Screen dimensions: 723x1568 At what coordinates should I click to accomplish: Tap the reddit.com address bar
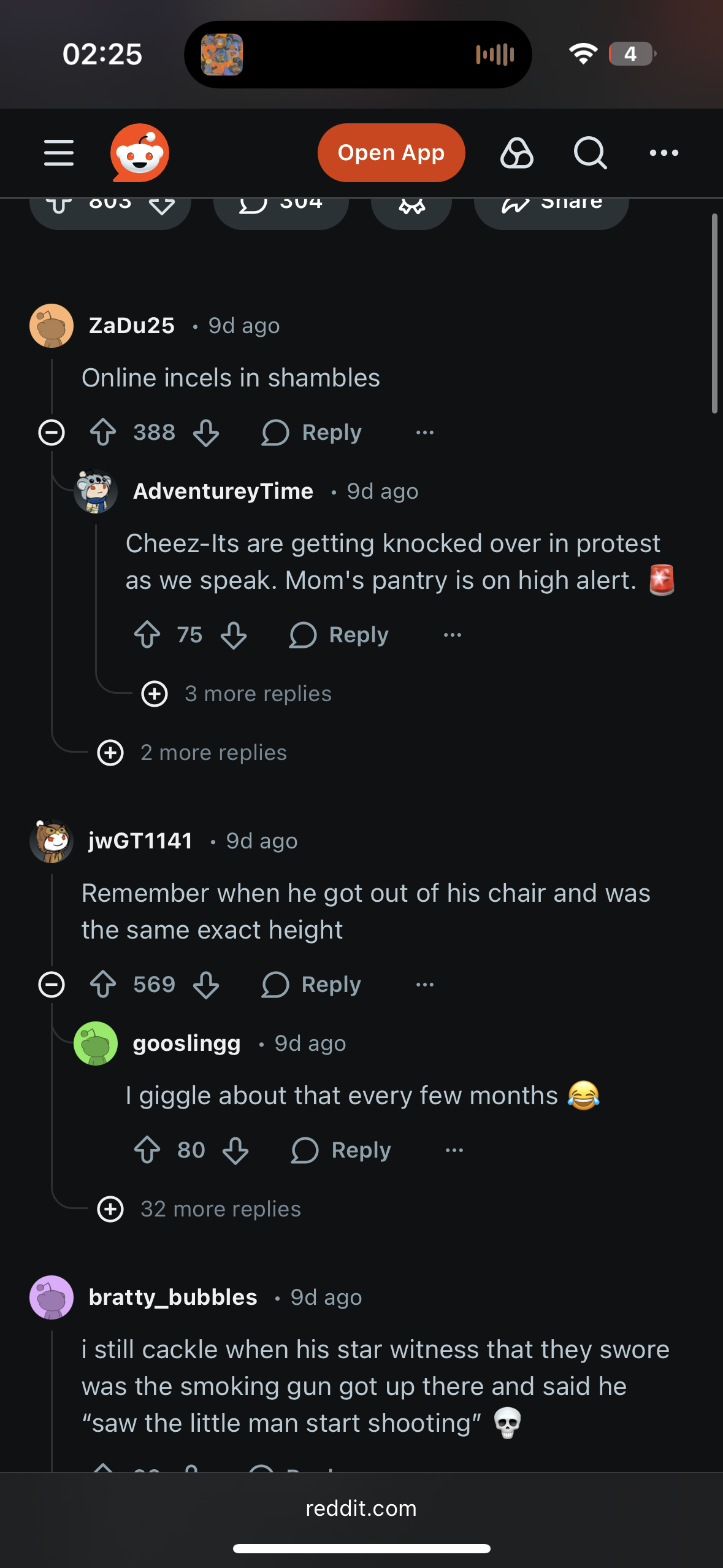coord(361,1508)
